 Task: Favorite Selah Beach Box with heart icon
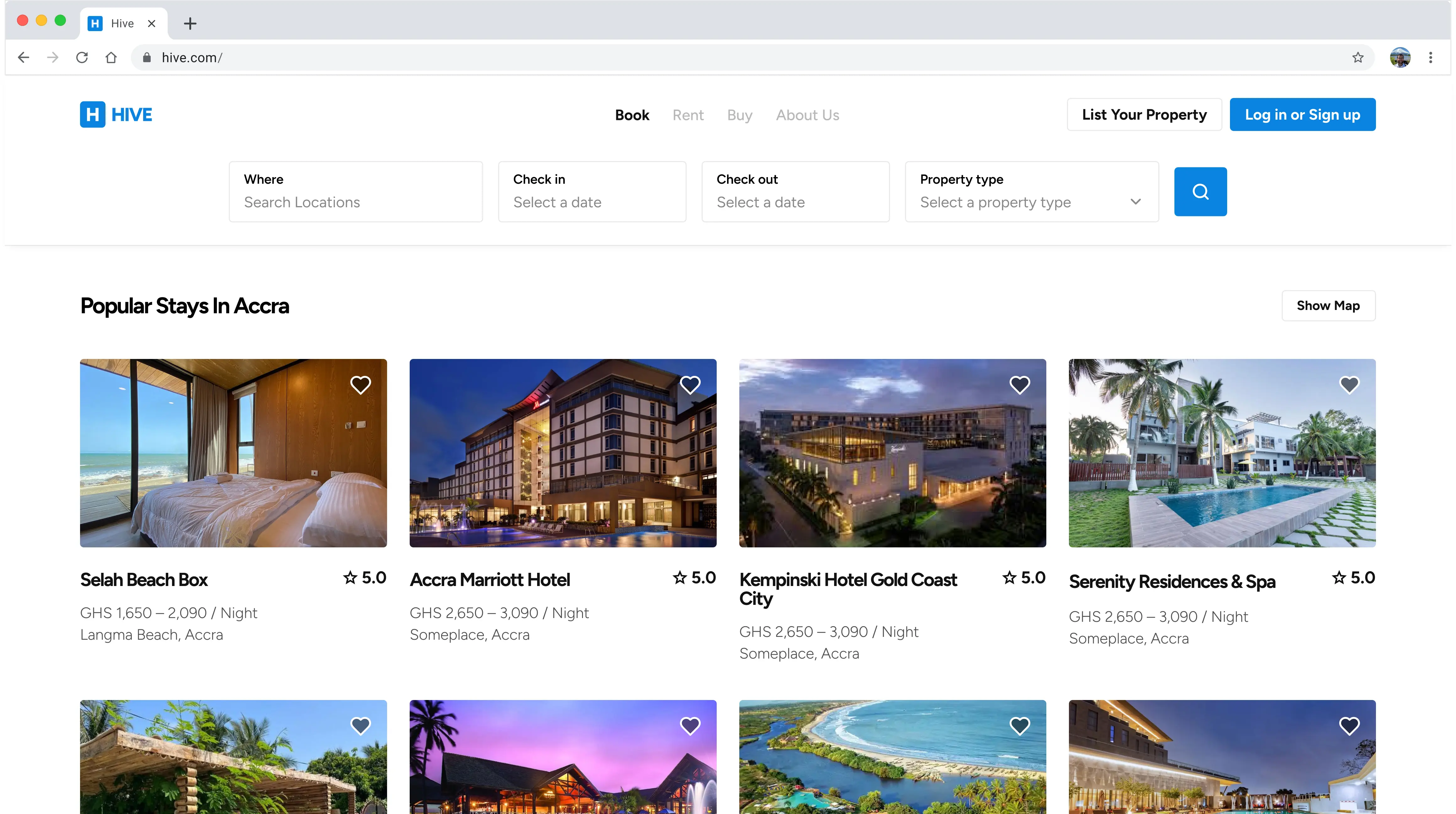pos(360,385)
